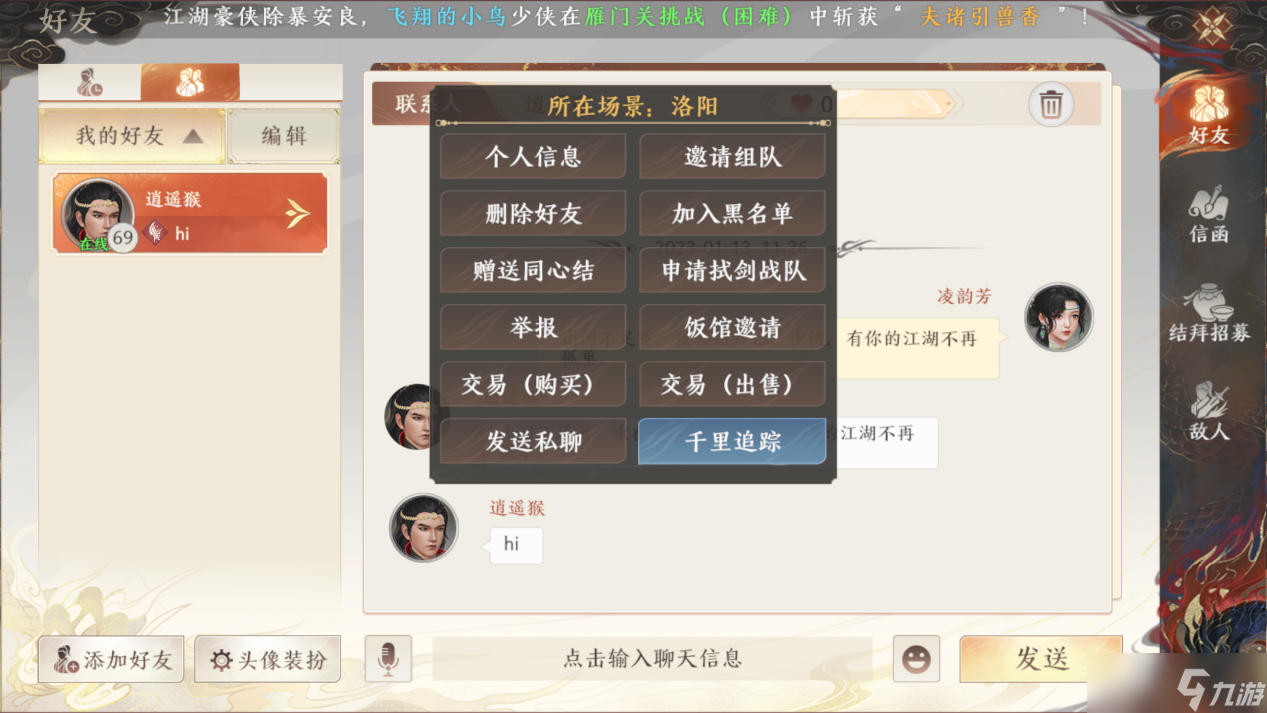The width and height of the screenshot is (1267, 713).
Task: Switch to the recent contacts tab
Action: coord(90,83)
